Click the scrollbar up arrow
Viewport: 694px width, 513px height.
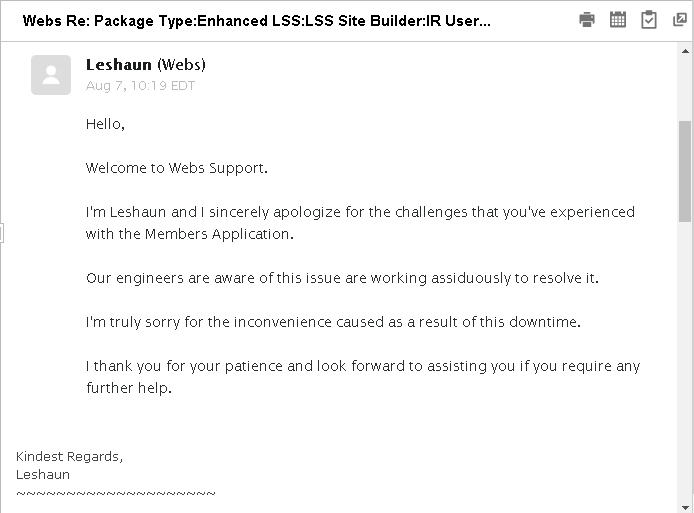tap(685, 50)
